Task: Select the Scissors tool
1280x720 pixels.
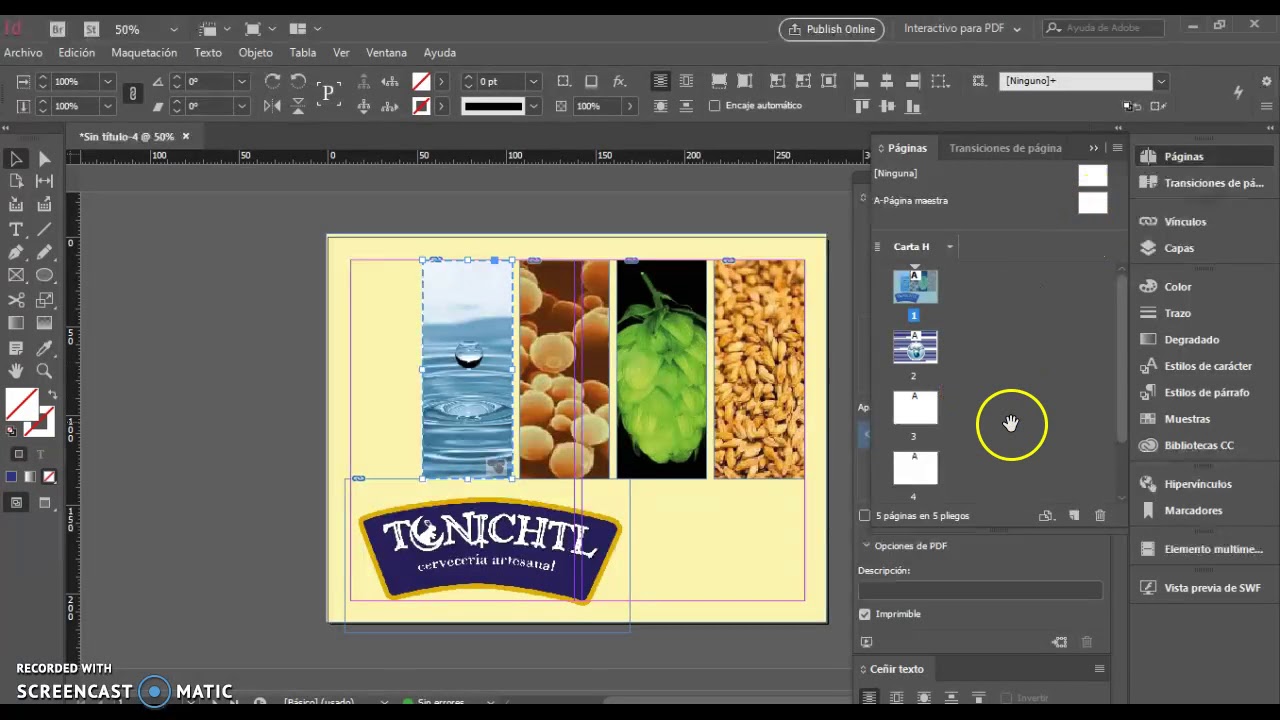Action: click(x=16, y=300)
